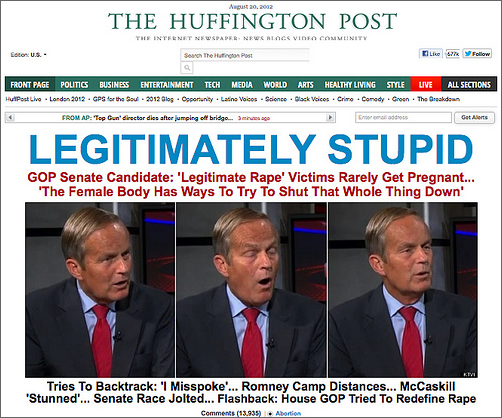Open the Style section

pos(396,85)
